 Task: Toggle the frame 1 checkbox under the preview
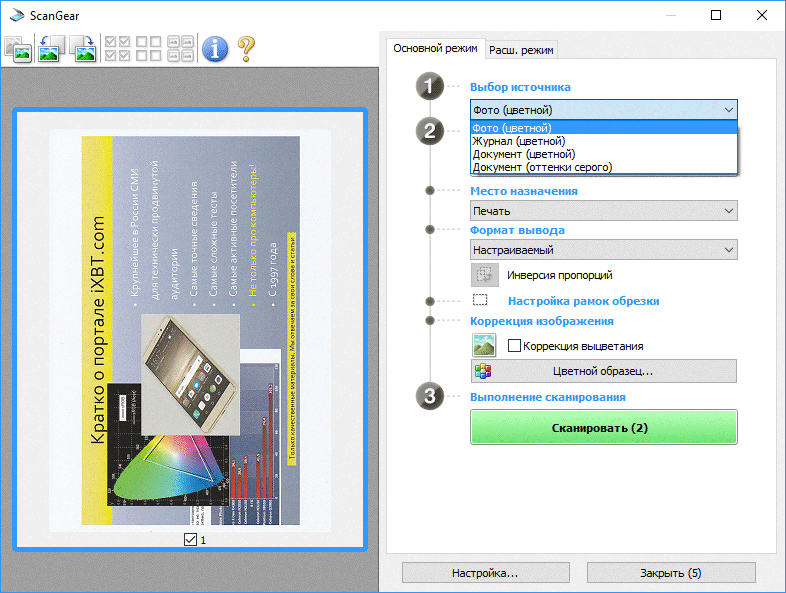[x=190, y=540]
